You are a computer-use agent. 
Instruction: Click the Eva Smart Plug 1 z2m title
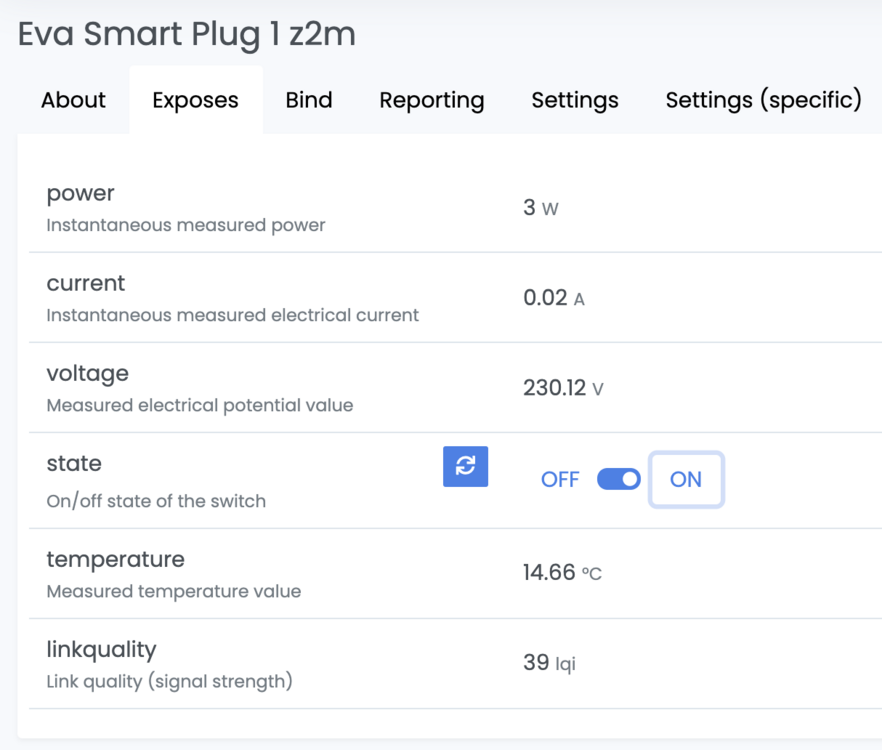[x=187, y=34]
